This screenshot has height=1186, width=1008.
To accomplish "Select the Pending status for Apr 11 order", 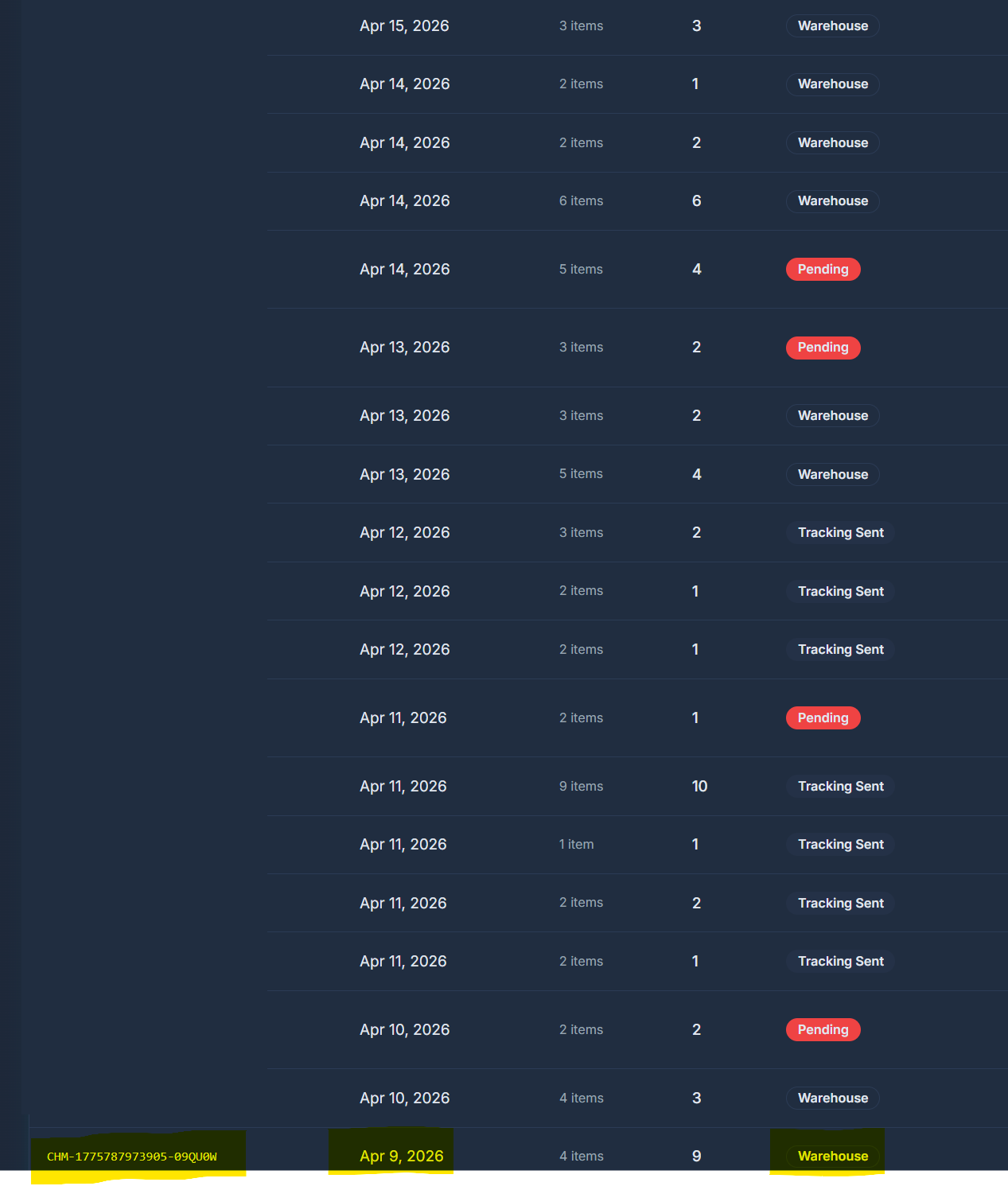I will click(823, 718).
